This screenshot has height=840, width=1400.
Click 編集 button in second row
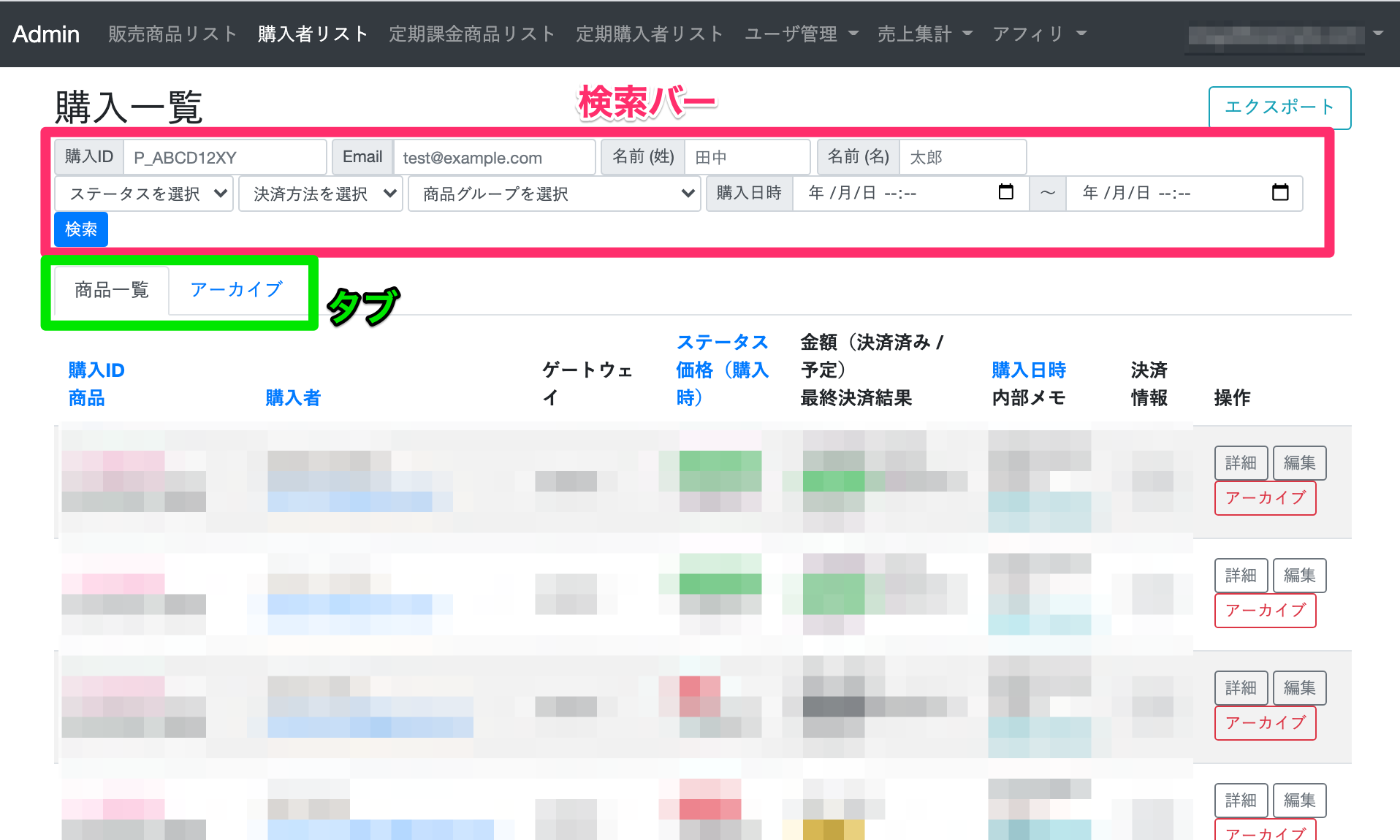[1299, 576]
